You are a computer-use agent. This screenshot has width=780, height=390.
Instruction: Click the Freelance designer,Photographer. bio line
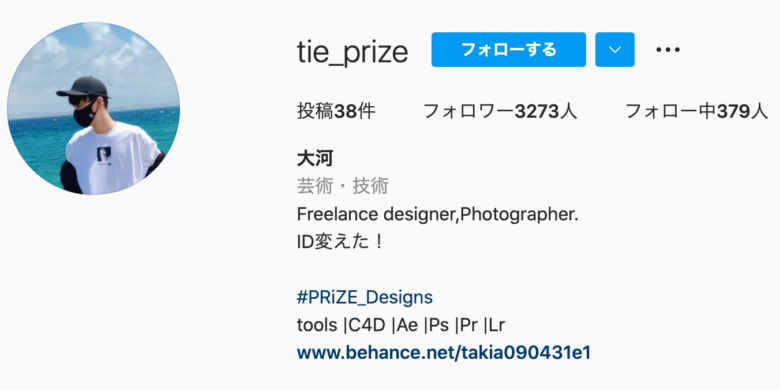(438, 215)
